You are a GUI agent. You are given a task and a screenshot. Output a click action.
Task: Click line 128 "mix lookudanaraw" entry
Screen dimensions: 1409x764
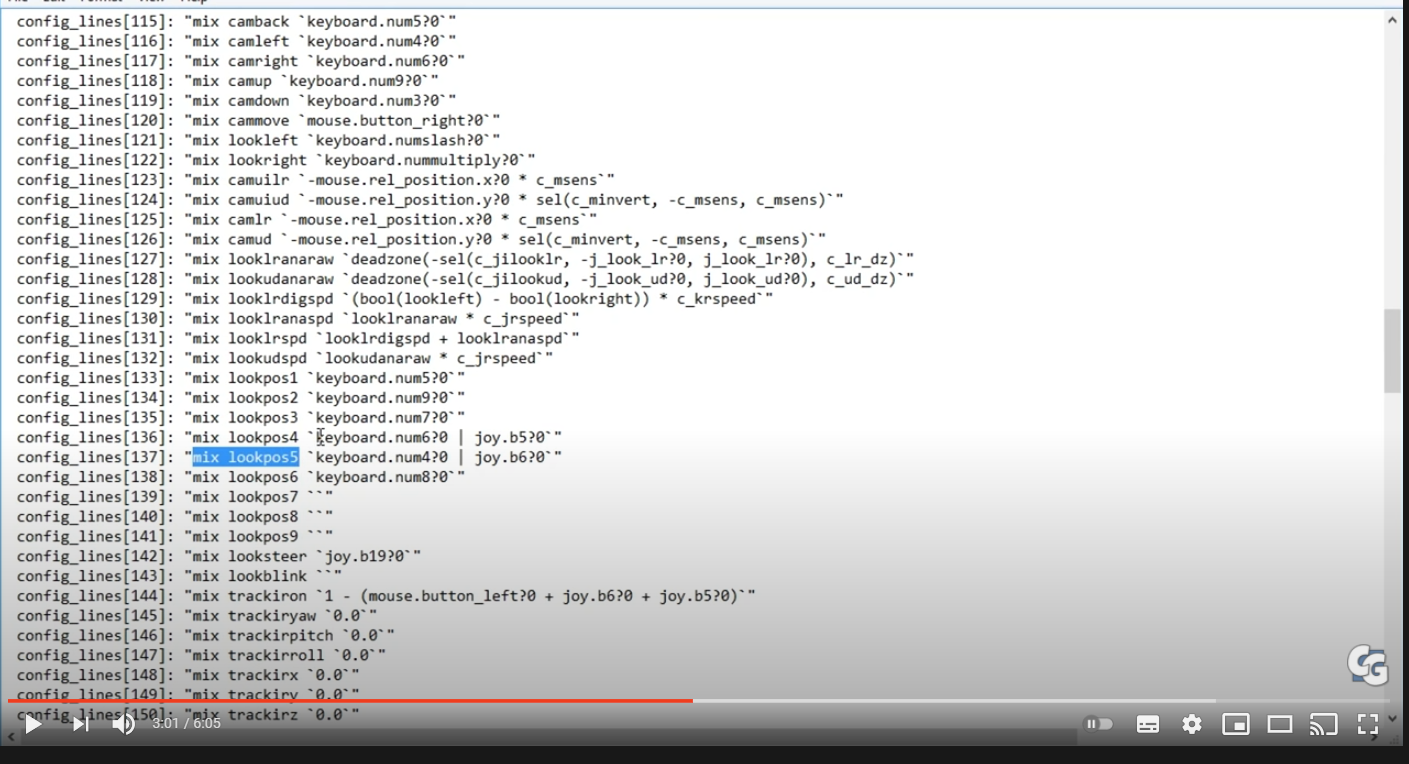(x=465, y=279)
